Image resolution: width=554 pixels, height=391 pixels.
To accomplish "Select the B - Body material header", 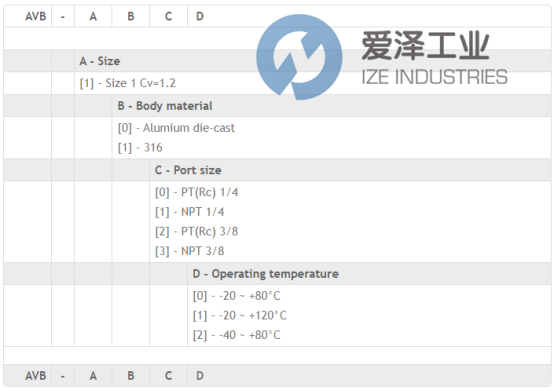I will tap(165, 106).
